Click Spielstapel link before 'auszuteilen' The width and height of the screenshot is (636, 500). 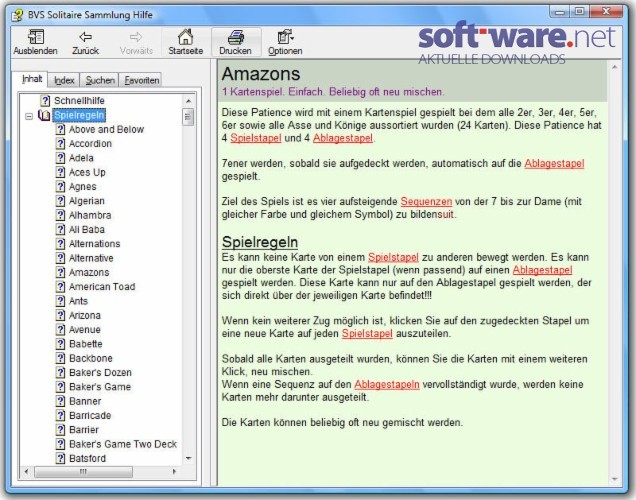click(367, 334)
